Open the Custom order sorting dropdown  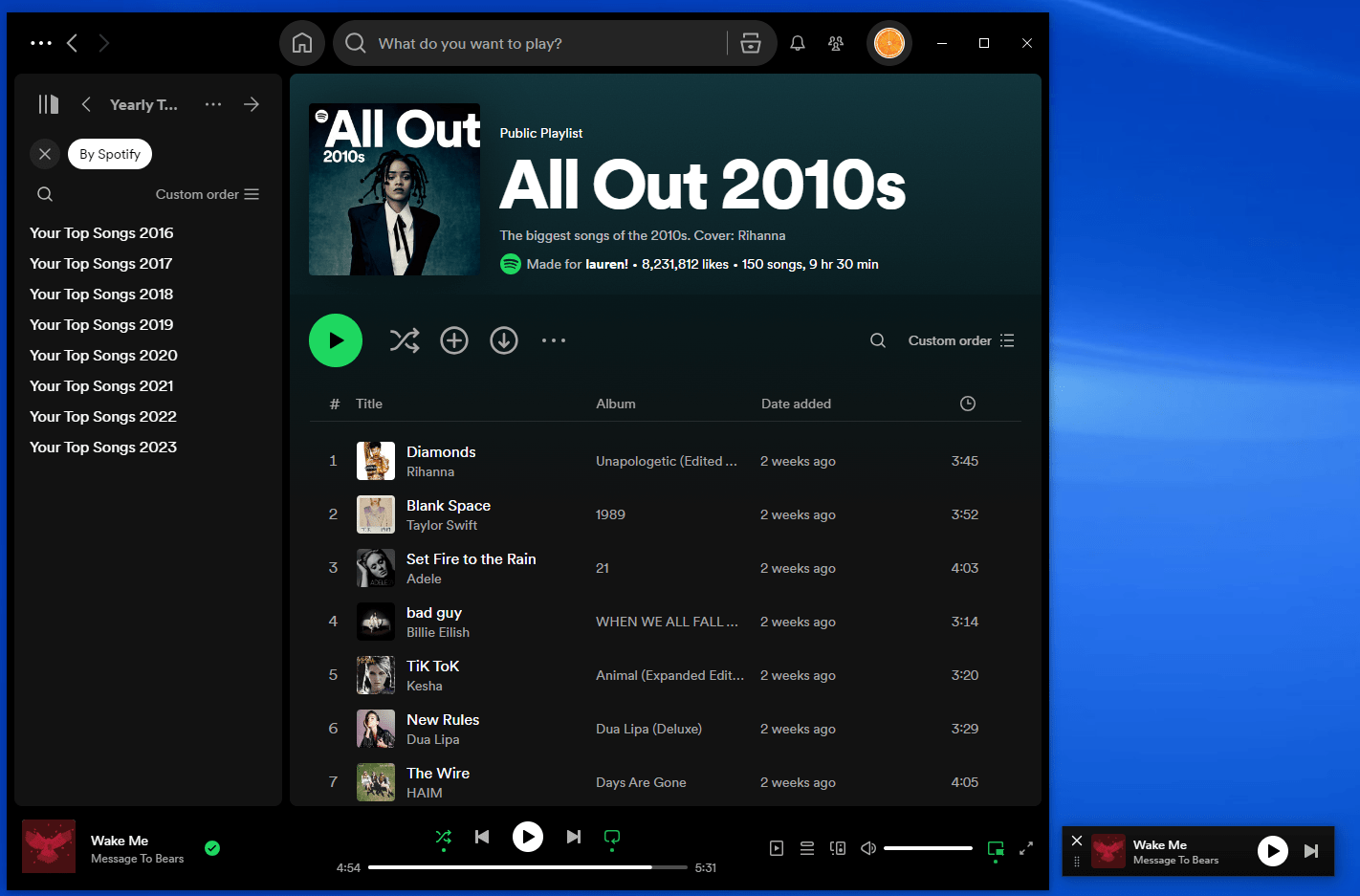(960, 340)
